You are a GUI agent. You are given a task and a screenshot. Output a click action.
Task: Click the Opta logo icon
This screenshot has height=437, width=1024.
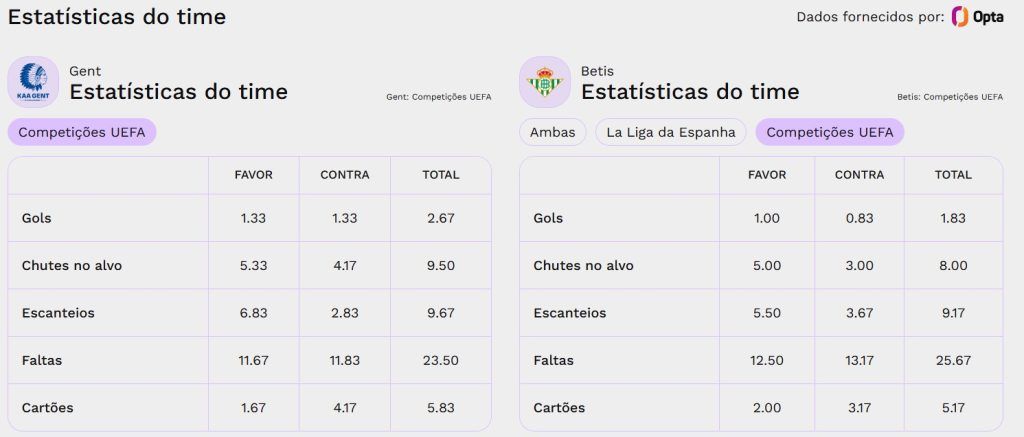coord(959,17)
